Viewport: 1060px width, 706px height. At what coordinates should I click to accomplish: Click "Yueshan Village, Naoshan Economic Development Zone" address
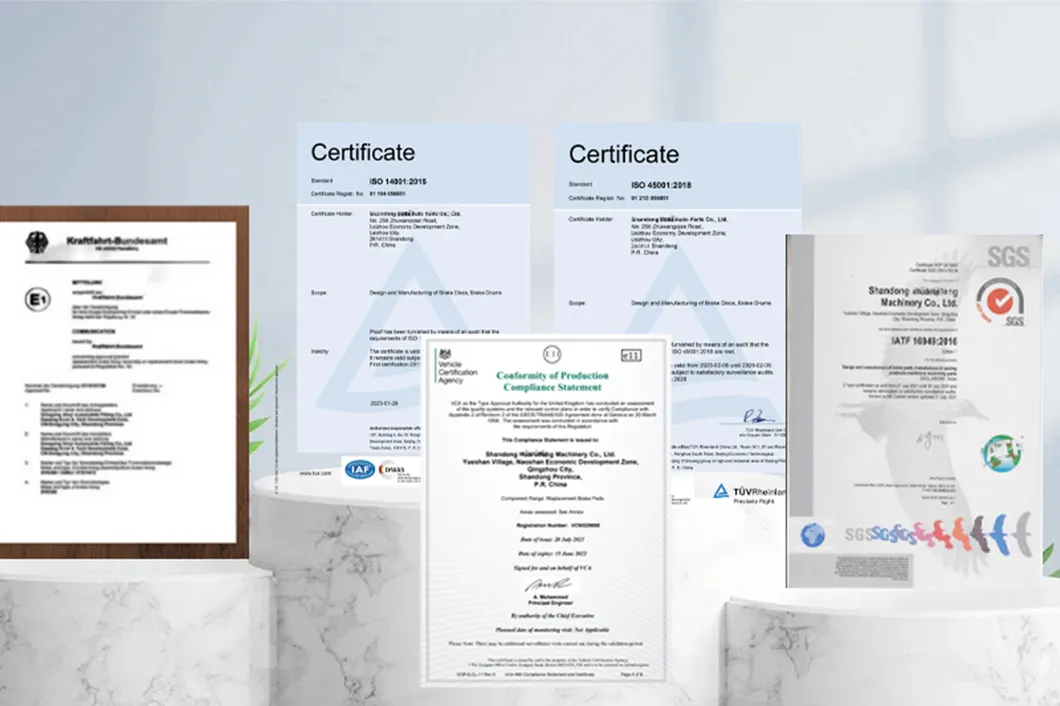(551, 462)
